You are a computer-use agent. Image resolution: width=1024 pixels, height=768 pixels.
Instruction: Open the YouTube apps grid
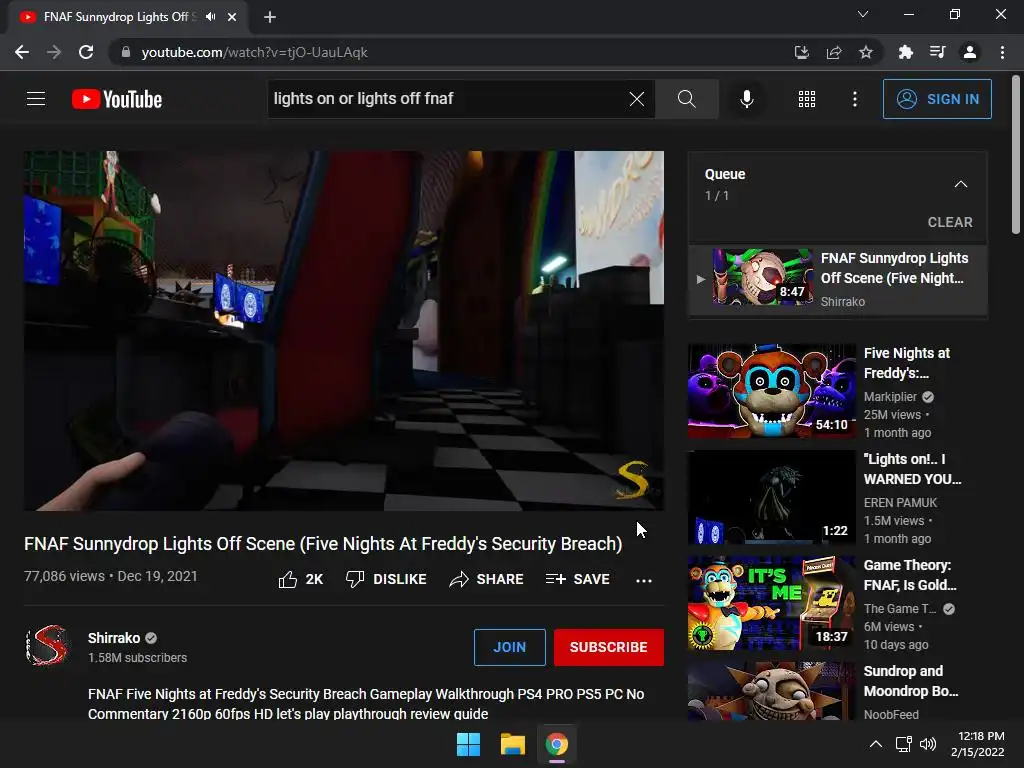(x=807, y=99)
